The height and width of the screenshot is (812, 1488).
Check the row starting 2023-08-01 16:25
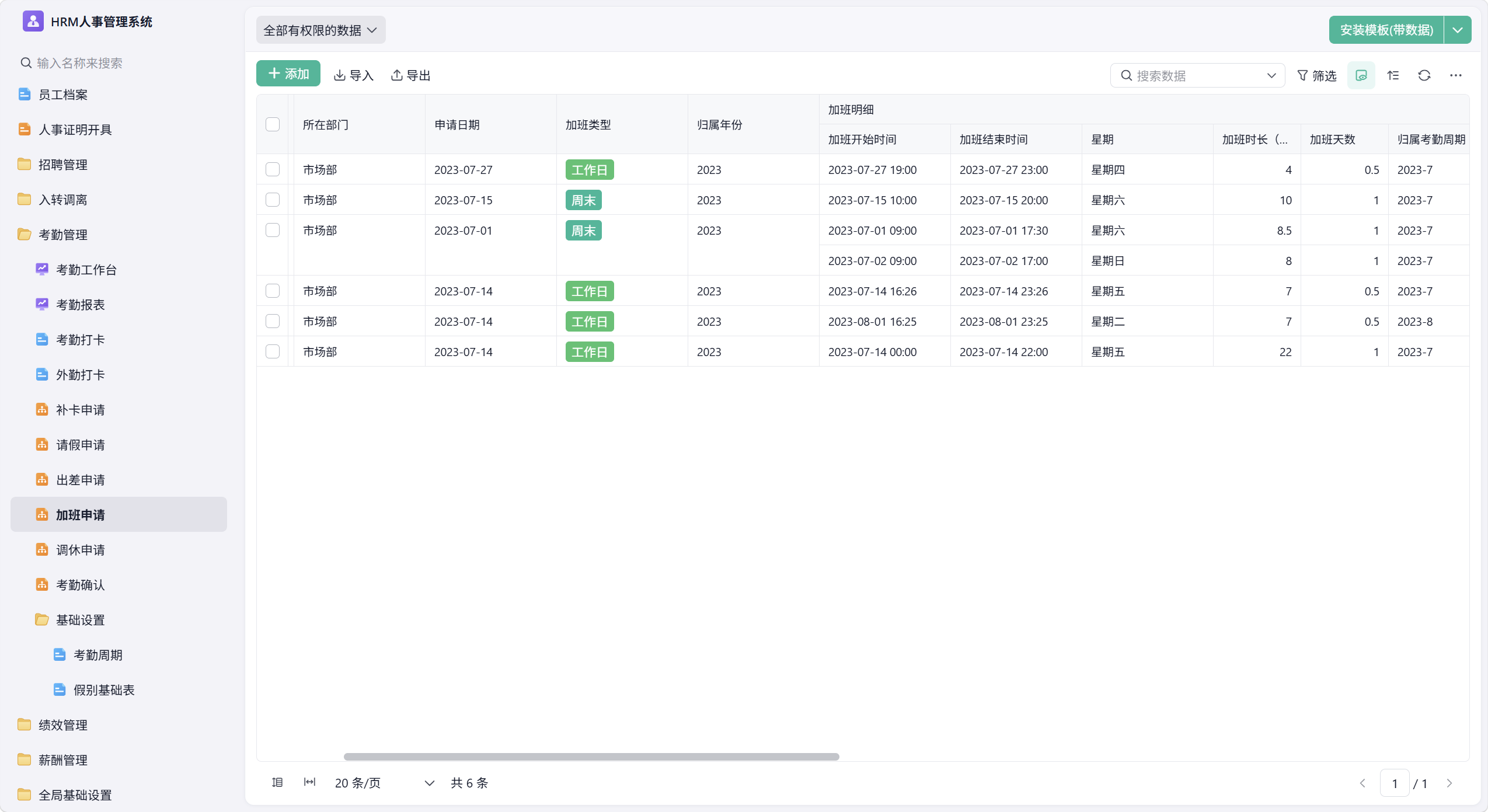[x=273, y=321]
